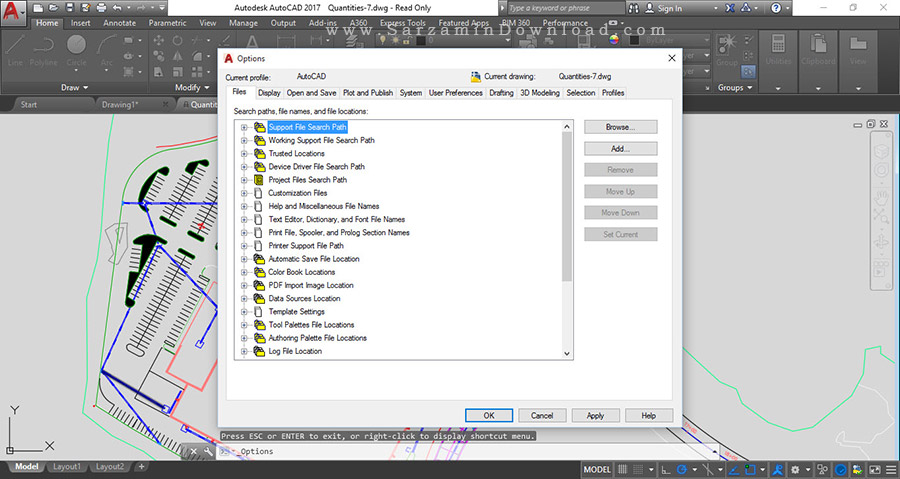Toggle snap mode dotted grid in status bar
Screen dimensions: 900x479
638,470
